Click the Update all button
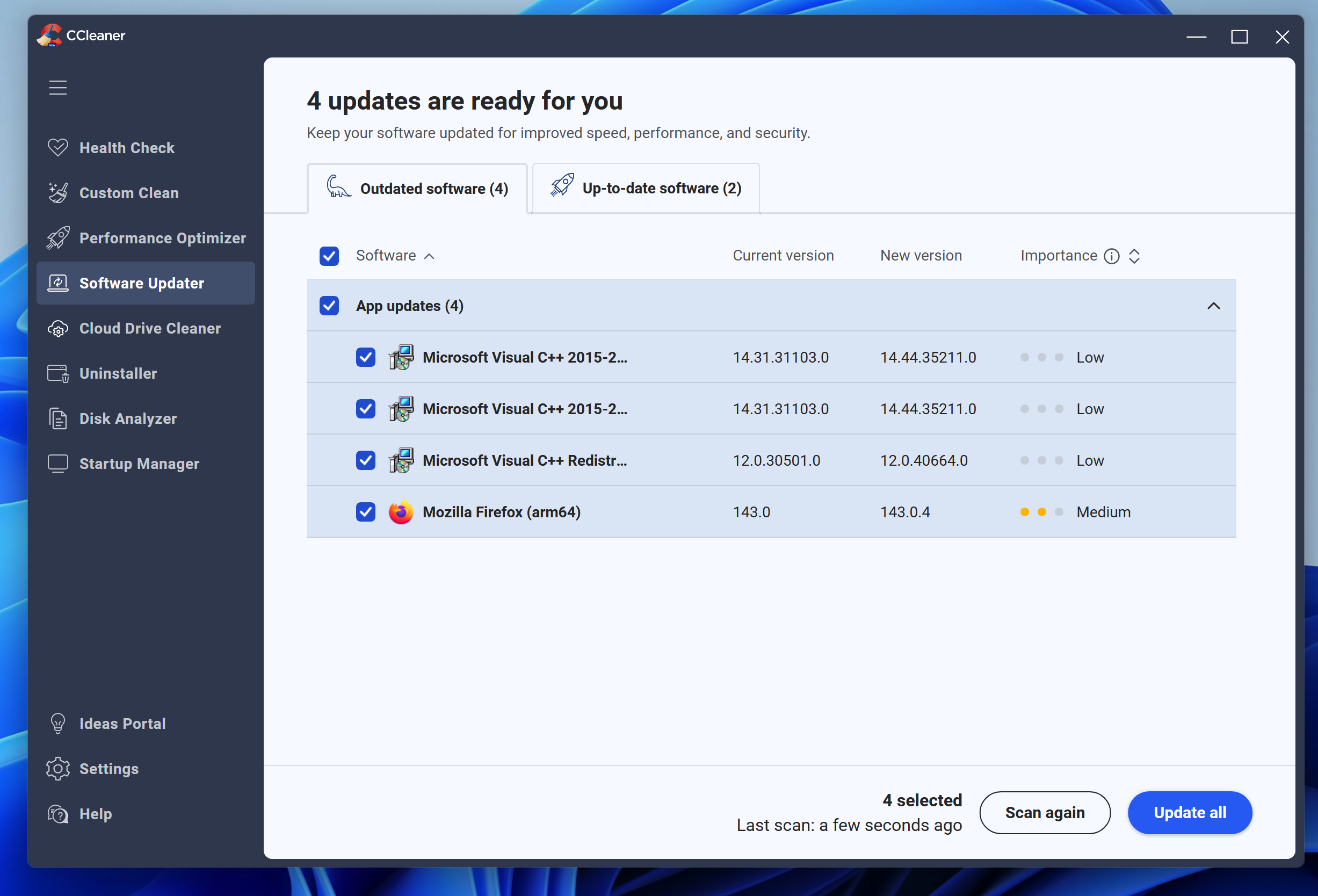The image size is (1318, 896). pyautogui.click(x=1189, y=813)
